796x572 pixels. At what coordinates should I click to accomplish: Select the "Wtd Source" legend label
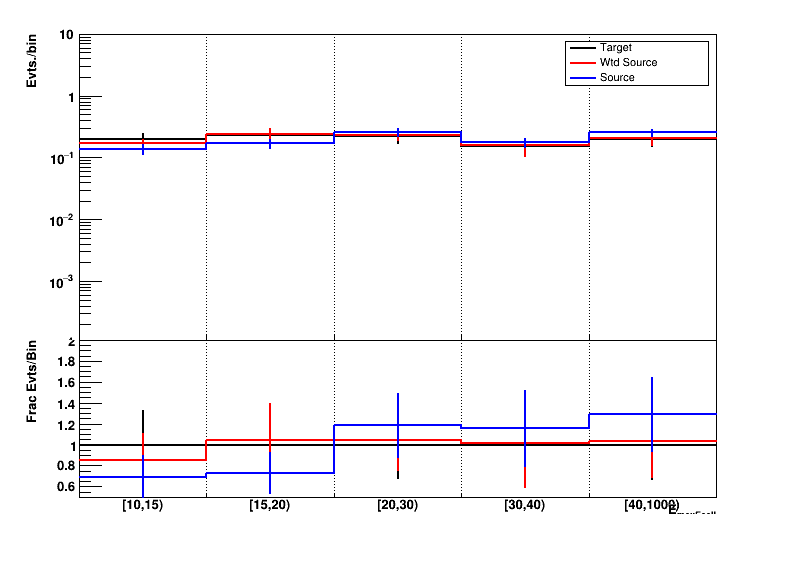[x=628, y=63]
